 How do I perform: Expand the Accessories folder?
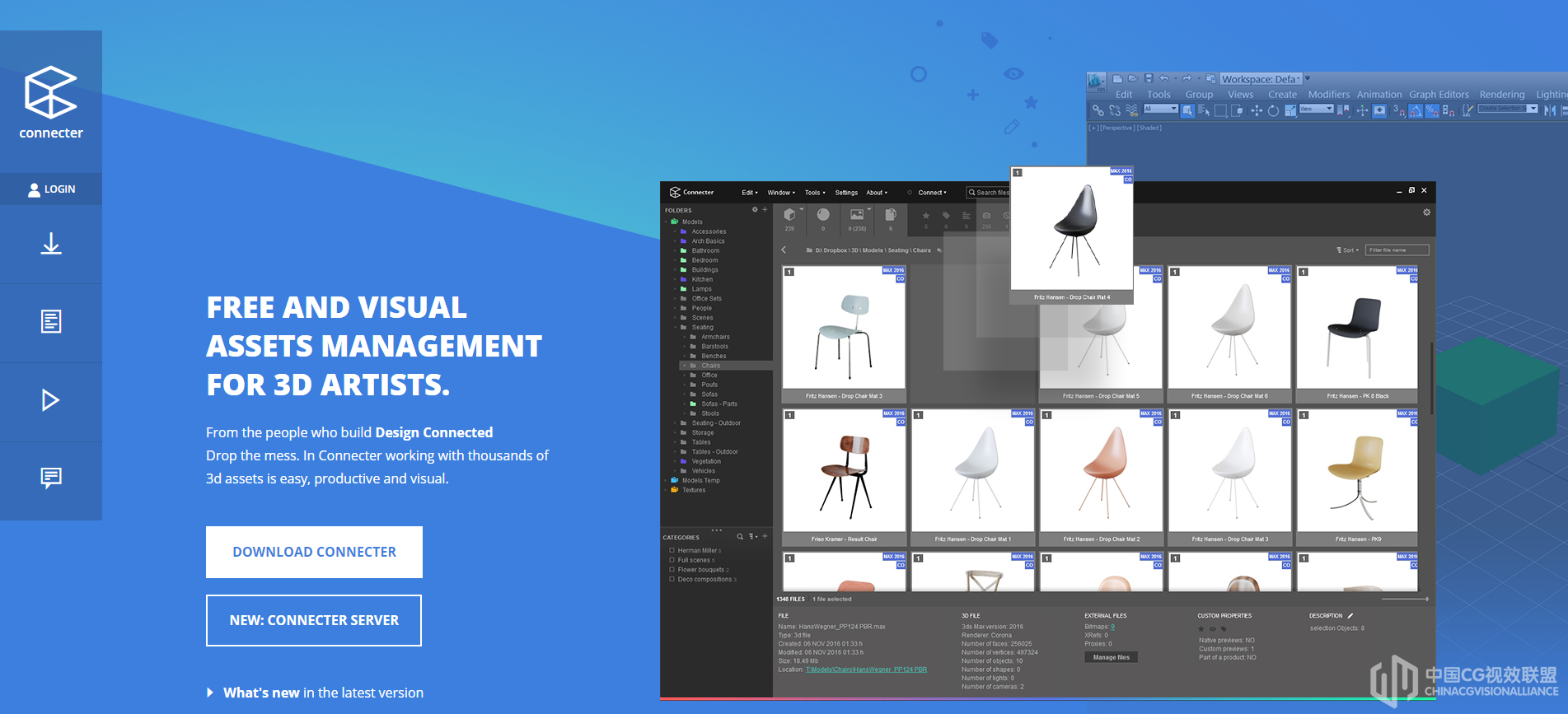[x=675, y=231]
